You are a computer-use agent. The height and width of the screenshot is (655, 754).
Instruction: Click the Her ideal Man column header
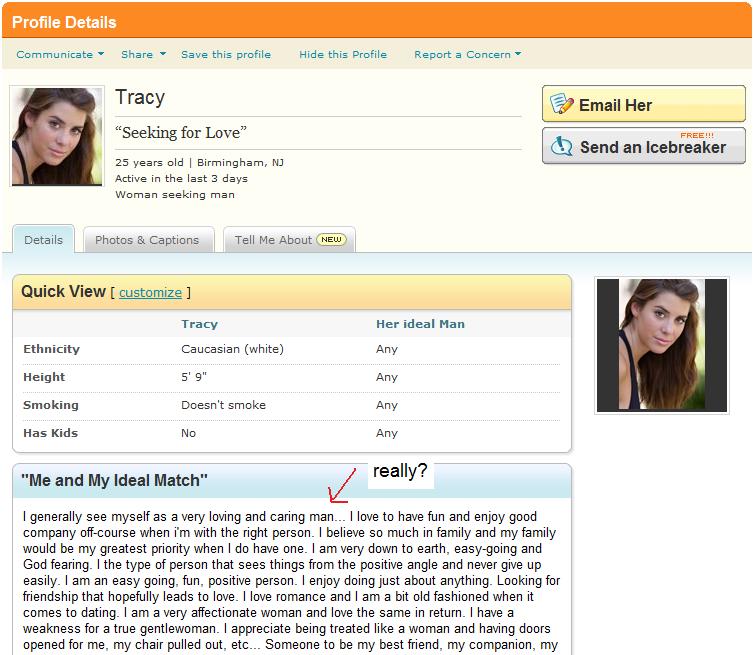click(x=420, y=324)
